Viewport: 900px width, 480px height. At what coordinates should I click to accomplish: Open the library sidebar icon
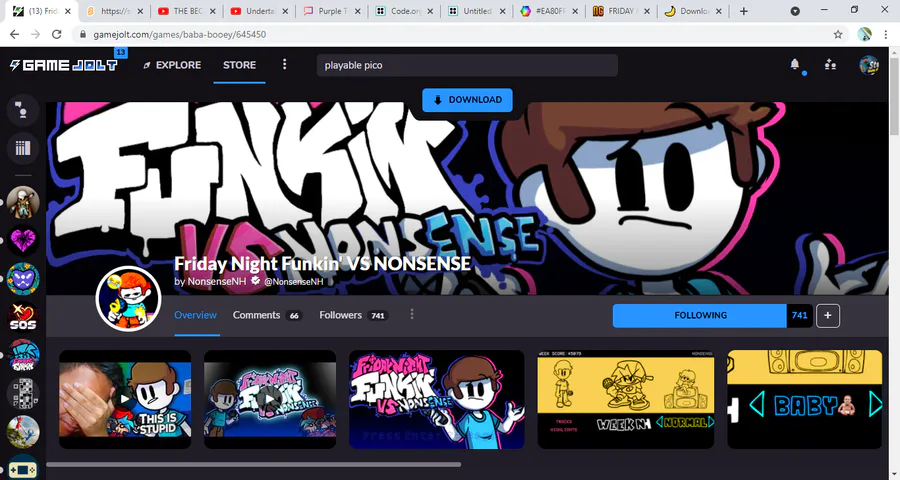point(23,148)
